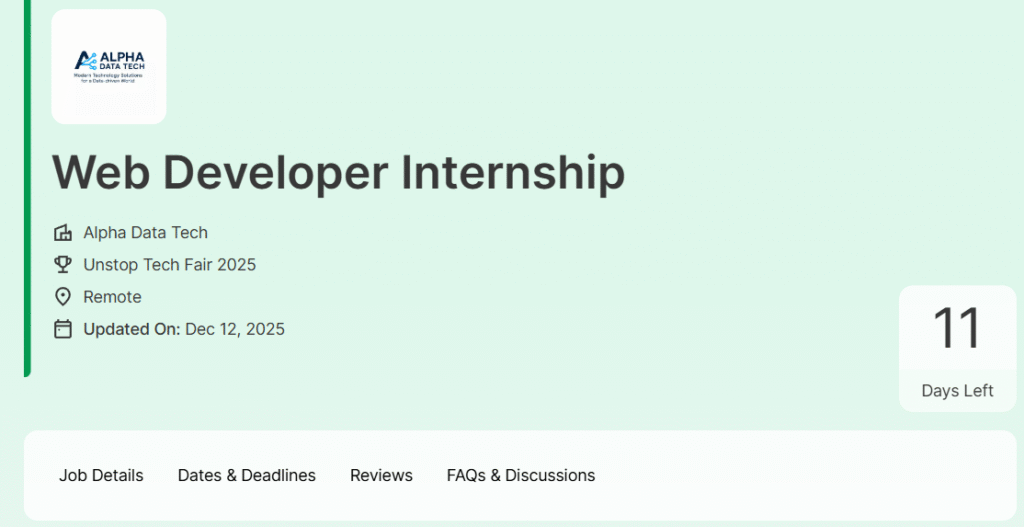This screenshot has width=1024, height=527.
Task: Click the number 11 in the countdown card
Action: coord(957,328)
